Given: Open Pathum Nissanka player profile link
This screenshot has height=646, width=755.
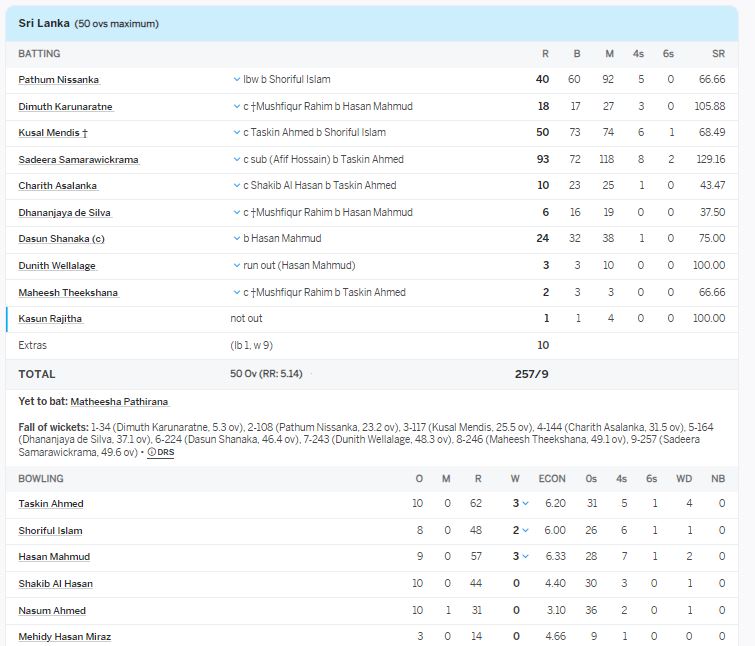Looking at the screenshot, I should (58, 80).
